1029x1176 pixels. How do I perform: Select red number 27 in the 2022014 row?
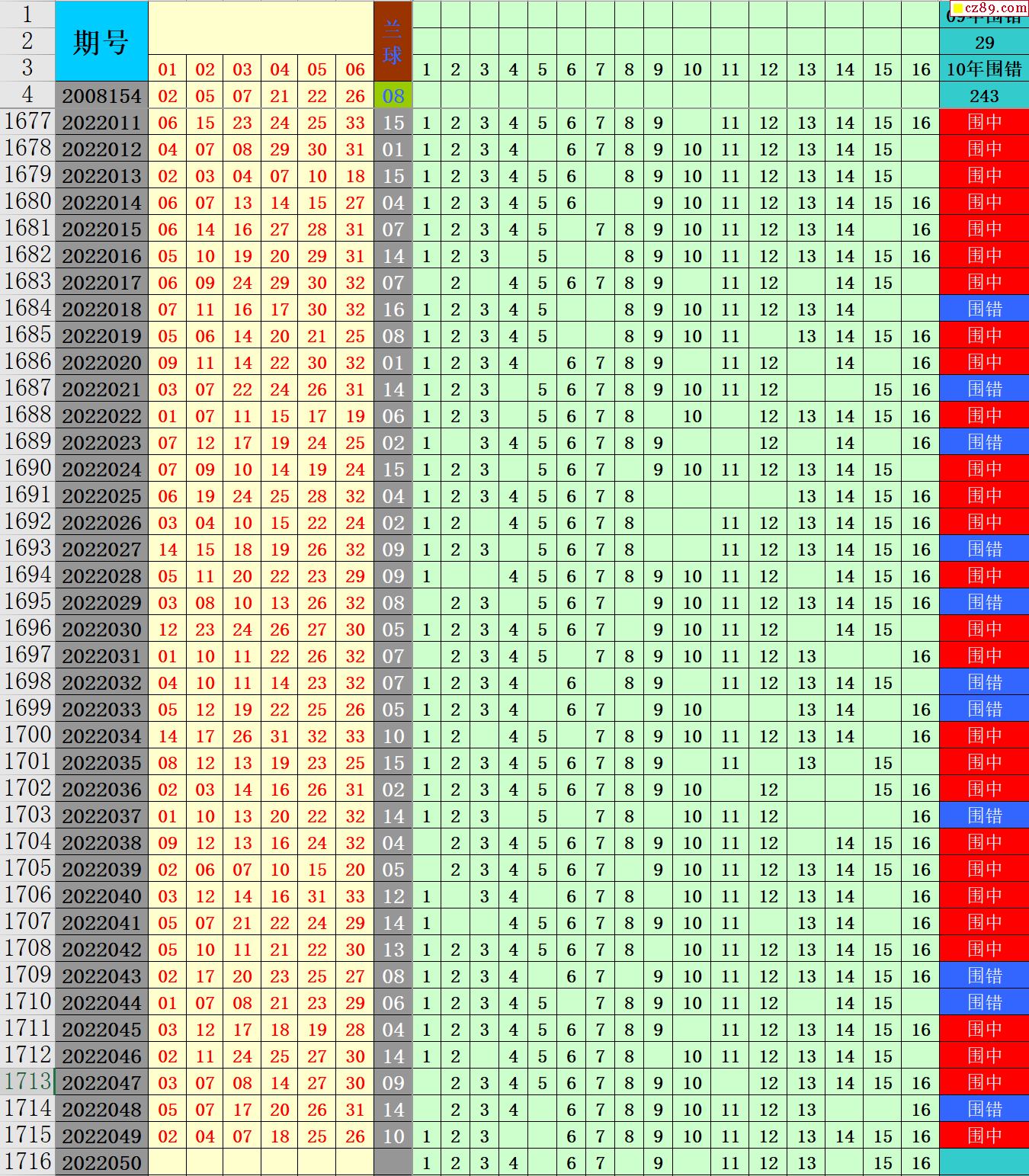point(355,203)
